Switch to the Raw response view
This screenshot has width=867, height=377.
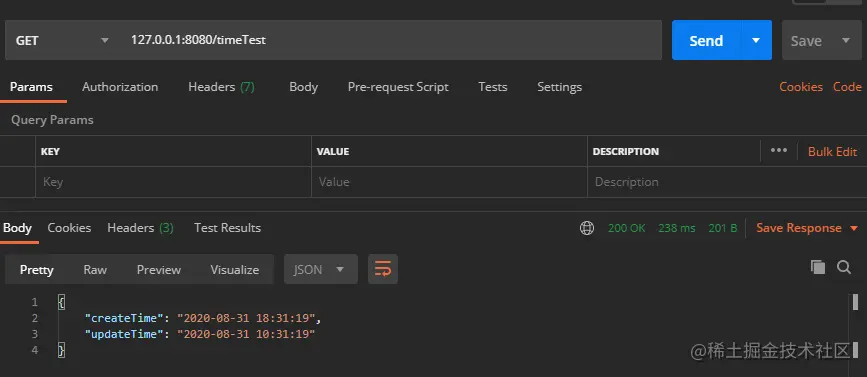[95, 270]
